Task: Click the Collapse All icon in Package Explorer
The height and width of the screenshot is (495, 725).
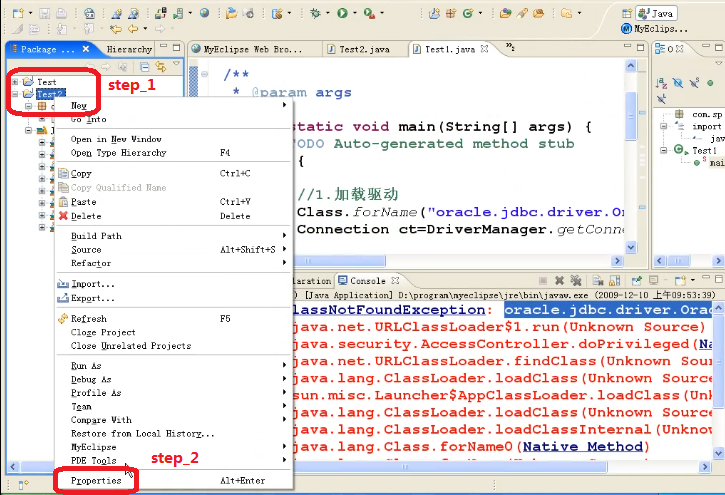Action: pyautogui.click(x=145, y=66)
